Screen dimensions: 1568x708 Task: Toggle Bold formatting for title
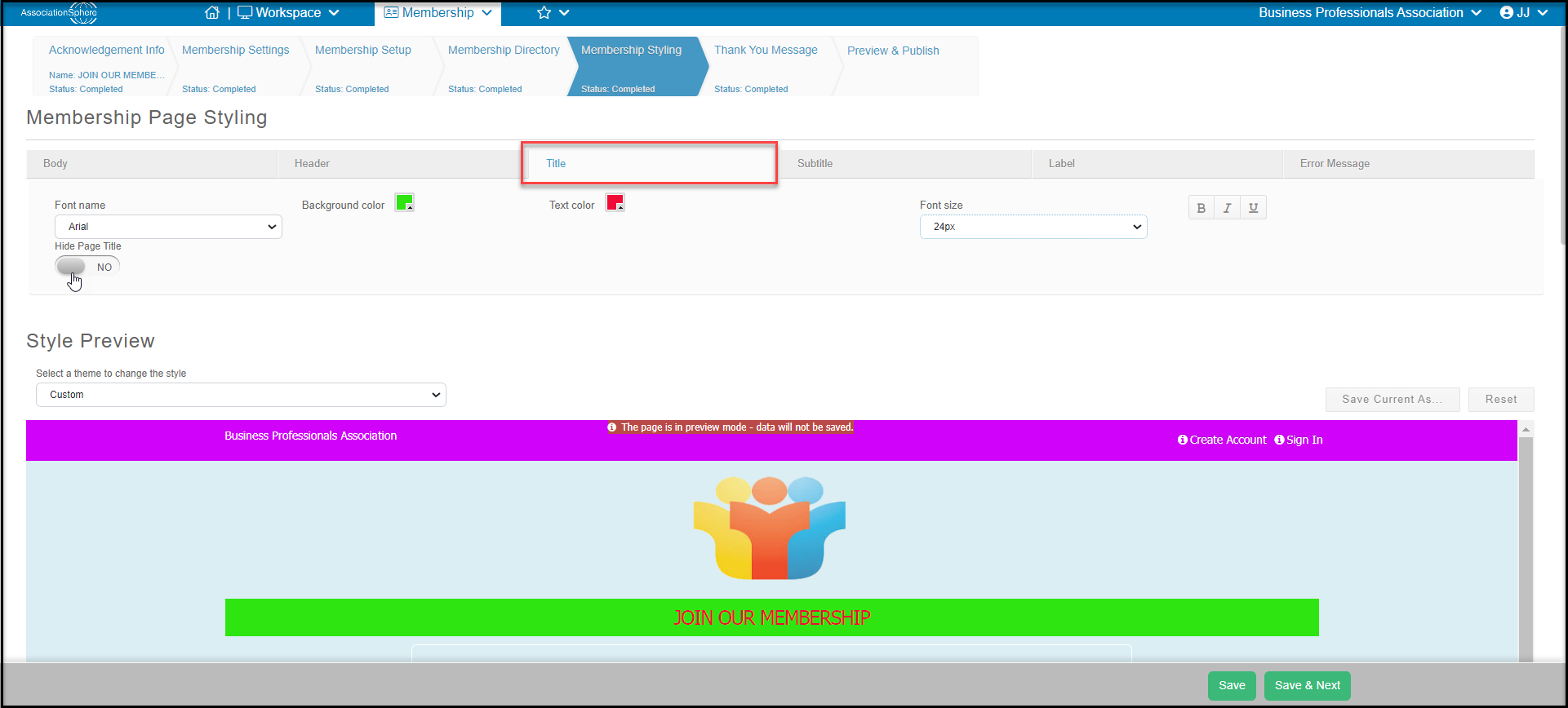tap(1201, 208)
